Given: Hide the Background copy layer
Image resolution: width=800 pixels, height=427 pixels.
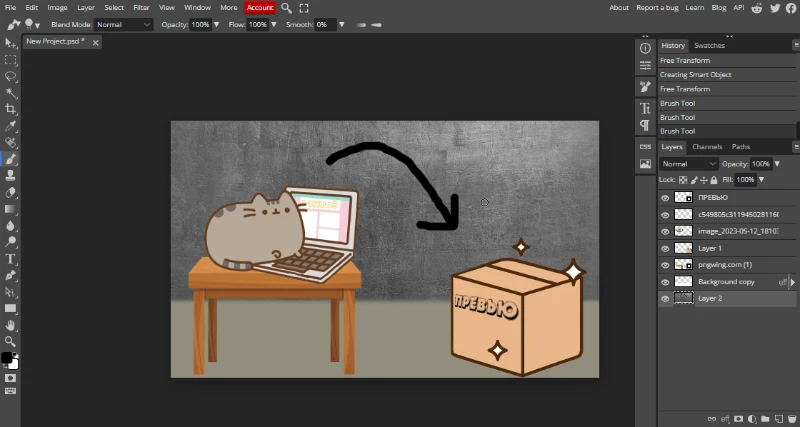Looking at the screenshot, I should tap(665, 282).
